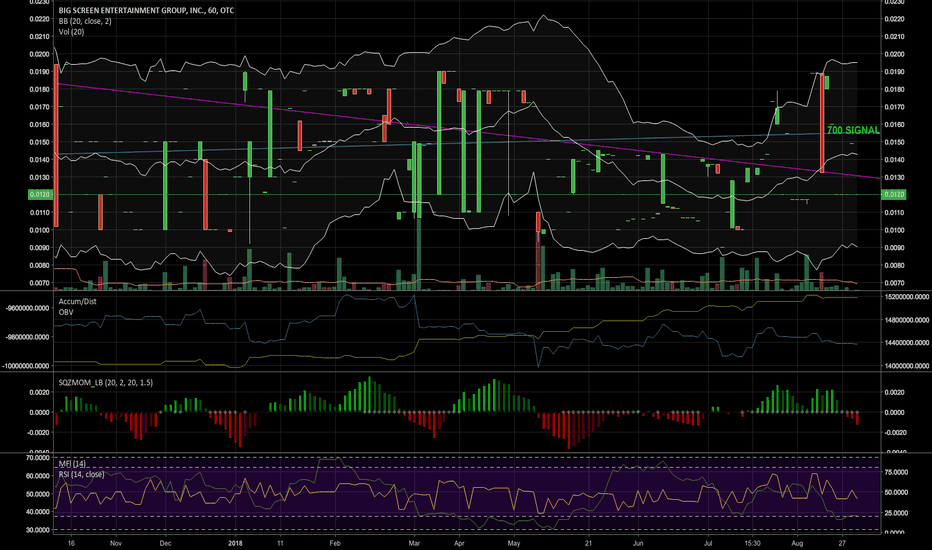Viewport: 932px width, 550px height.
Task: Select the SQZMOM_LB (20, 2, 20, 1.5) label
Action: point(105,383)
